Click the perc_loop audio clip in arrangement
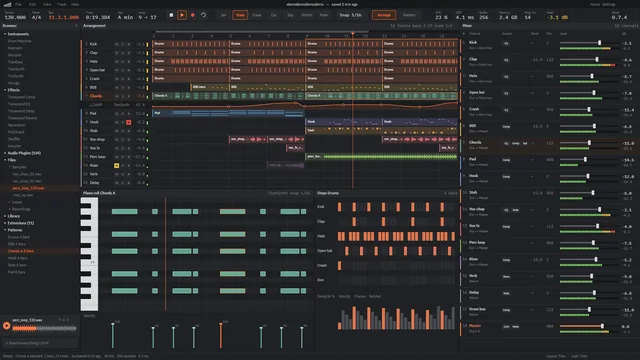This screenshot has height=360, width=640. [x=381, y=156]
